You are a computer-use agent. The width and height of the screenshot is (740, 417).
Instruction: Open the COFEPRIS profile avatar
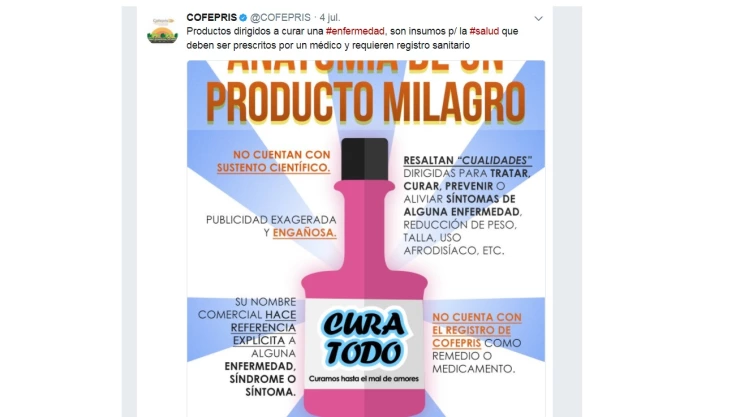click(x=162, y=31)
